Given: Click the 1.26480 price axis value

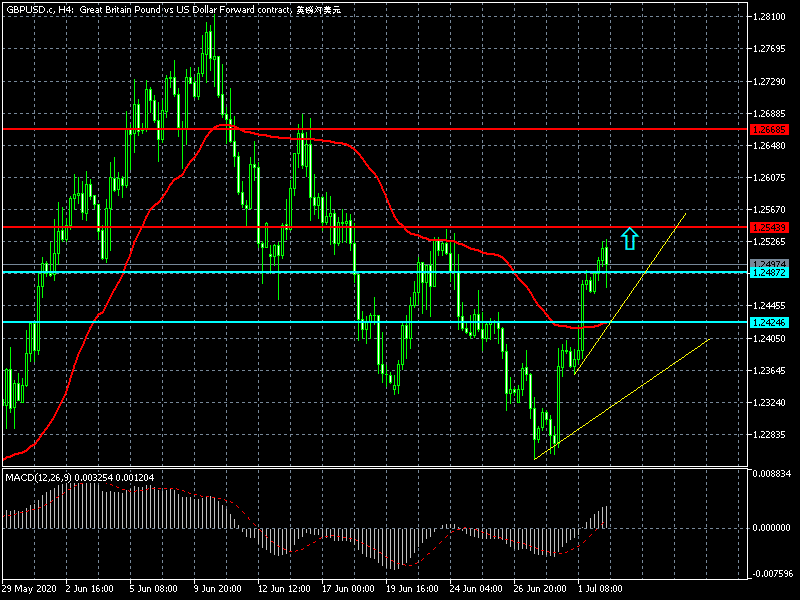Looking at the screenshot, I should 769,146.
